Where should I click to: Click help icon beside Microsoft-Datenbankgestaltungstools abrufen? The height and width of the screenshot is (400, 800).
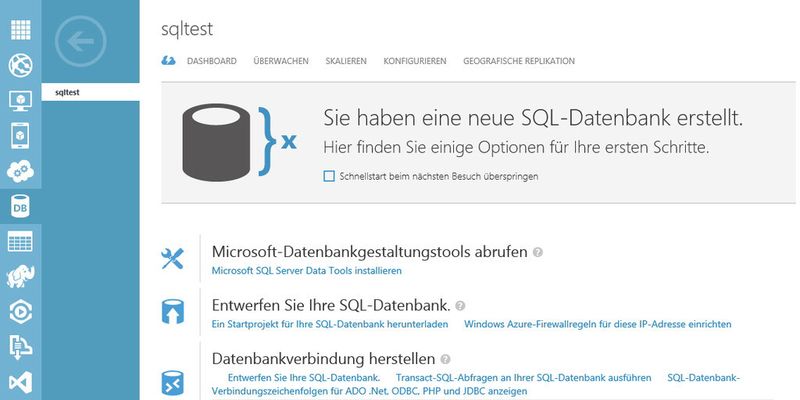pos(537,252)
